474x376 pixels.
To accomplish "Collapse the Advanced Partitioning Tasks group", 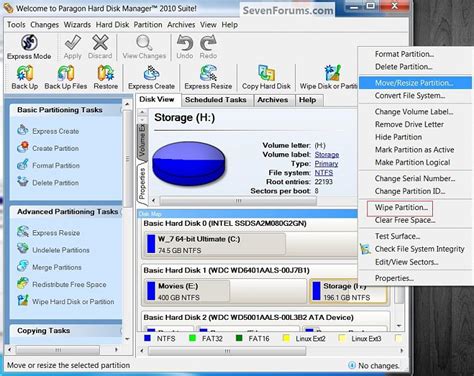I will pyautogui.click(x=121, y=212).
